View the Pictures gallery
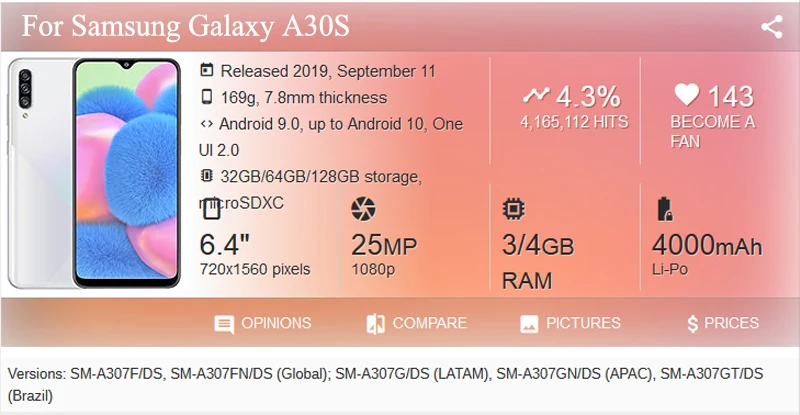800x415 pixels. (570, 323)
